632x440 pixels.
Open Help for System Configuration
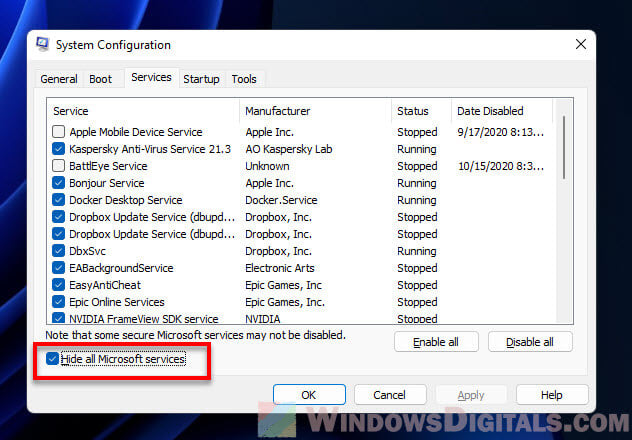552,395
